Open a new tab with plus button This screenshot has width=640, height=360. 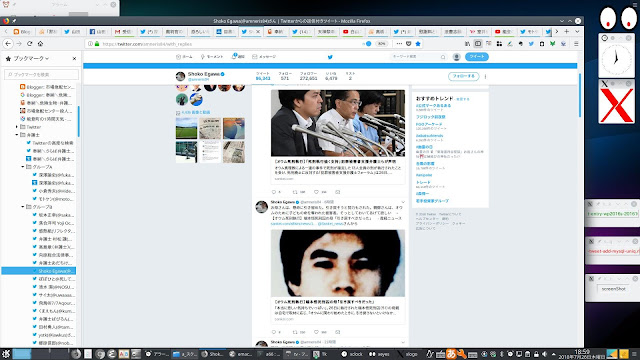tap(567, 31)
